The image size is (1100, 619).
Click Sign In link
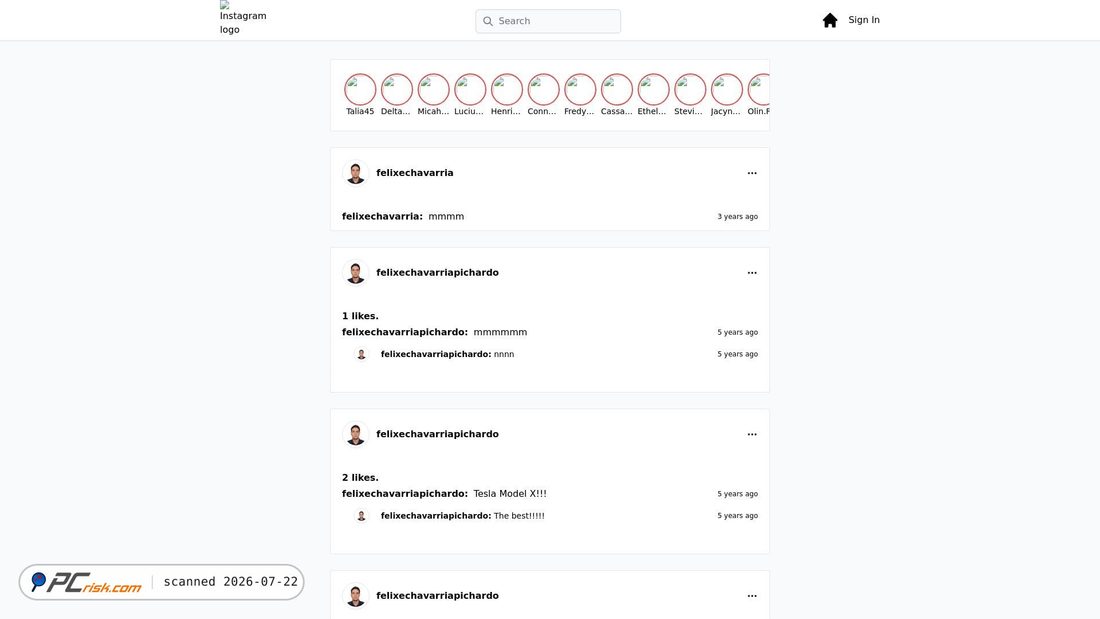pyautogui.click(x=864, y=20)
